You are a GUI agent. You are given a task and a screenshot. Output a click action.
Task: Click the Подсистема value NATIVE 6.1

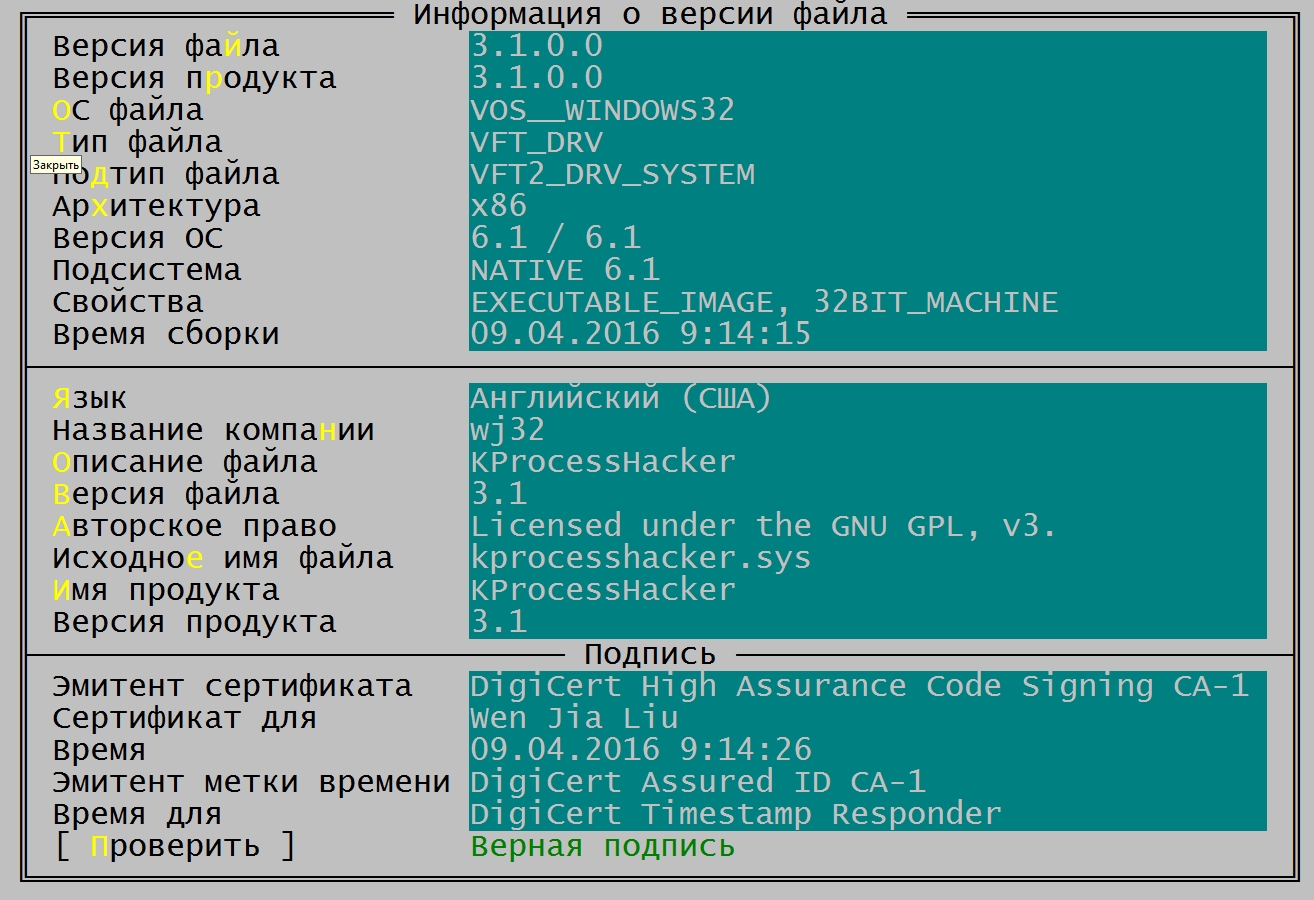(868, 270)
